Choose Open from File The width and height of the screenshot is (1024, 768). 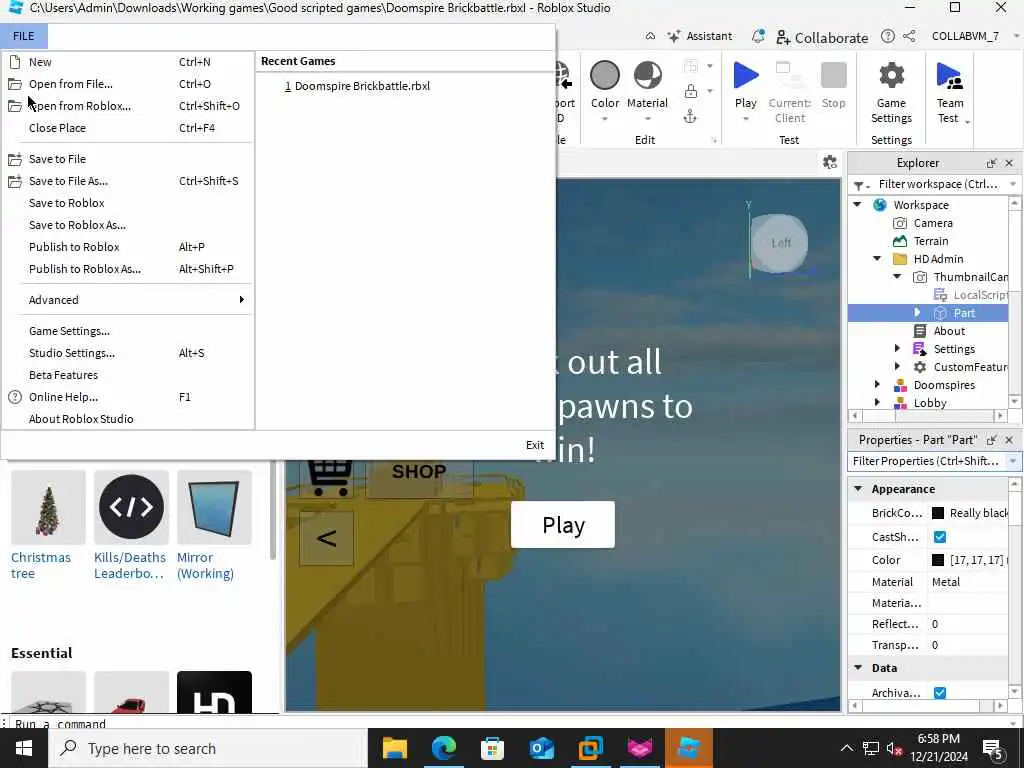point(129,84)
